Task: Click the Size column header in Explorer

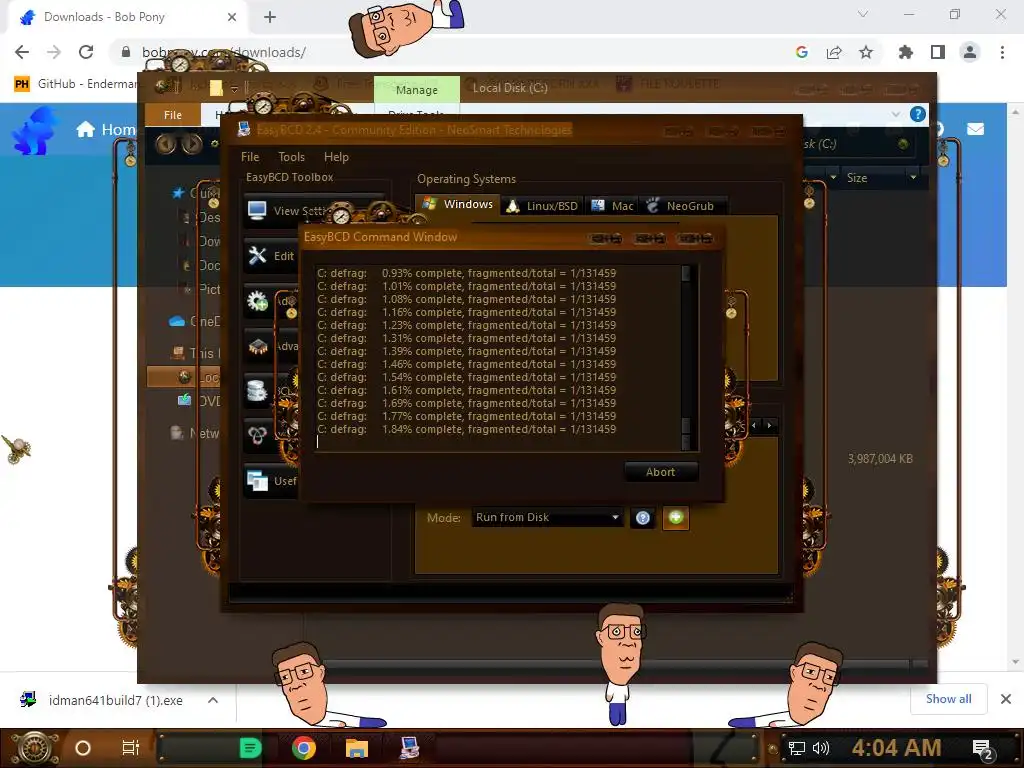Action: point(873,178)
